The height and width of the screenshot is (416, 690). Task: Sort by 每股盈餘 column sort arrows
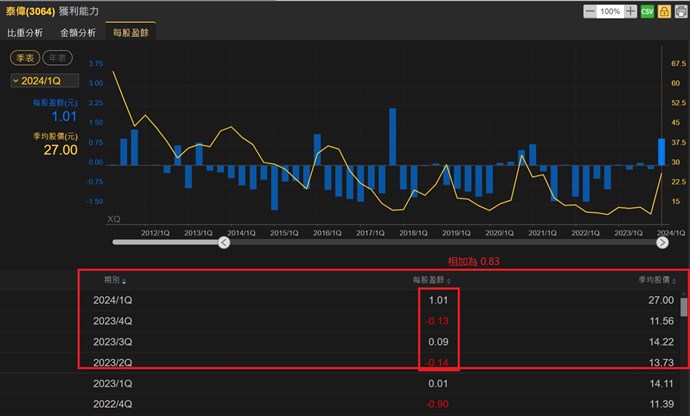tap(449, 281)
